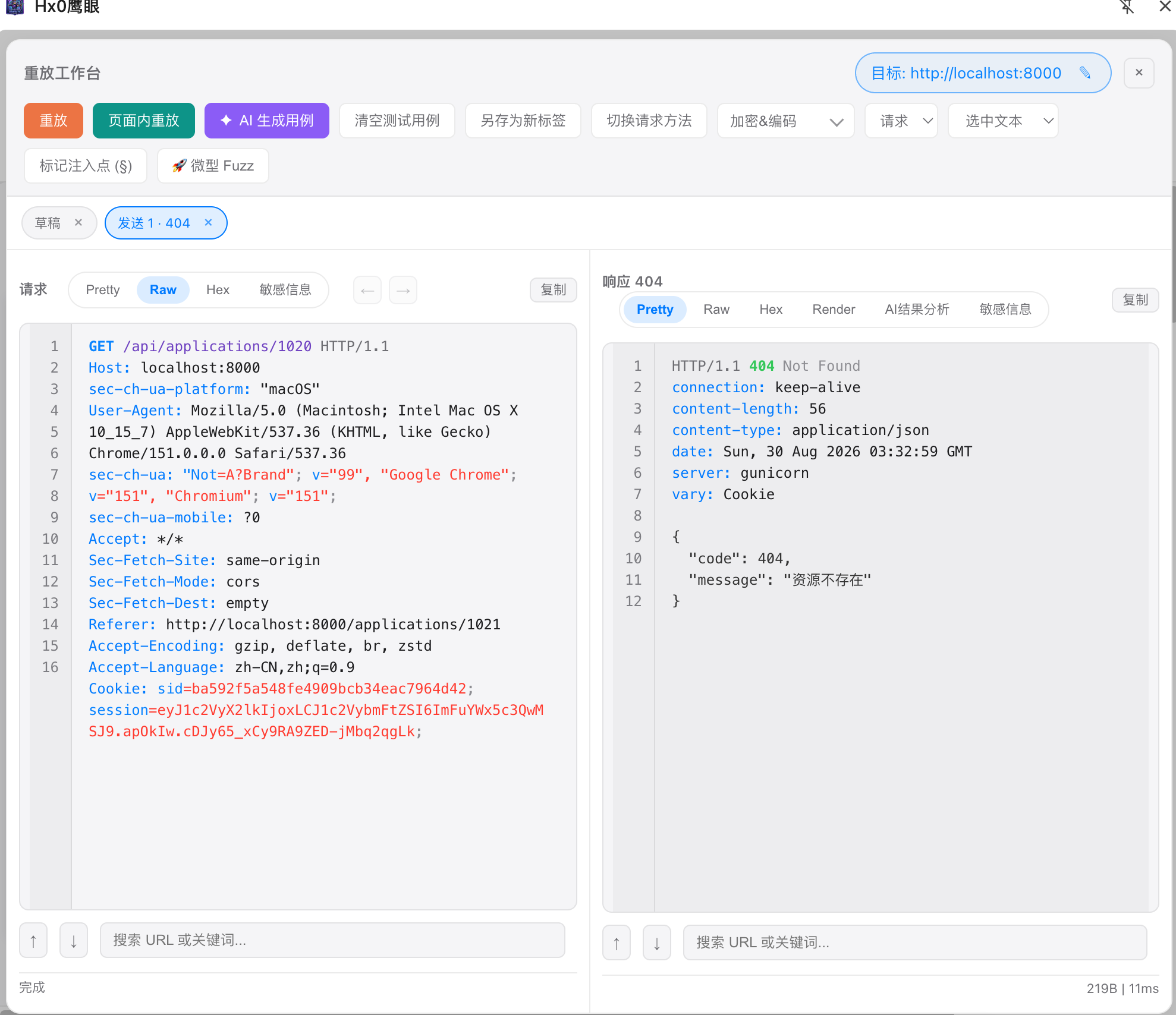The height and width of the screenshot is (1015, 1176).
Task: Click the 目标: http://localhost:8000 target pill
Action: click(983, 72)
